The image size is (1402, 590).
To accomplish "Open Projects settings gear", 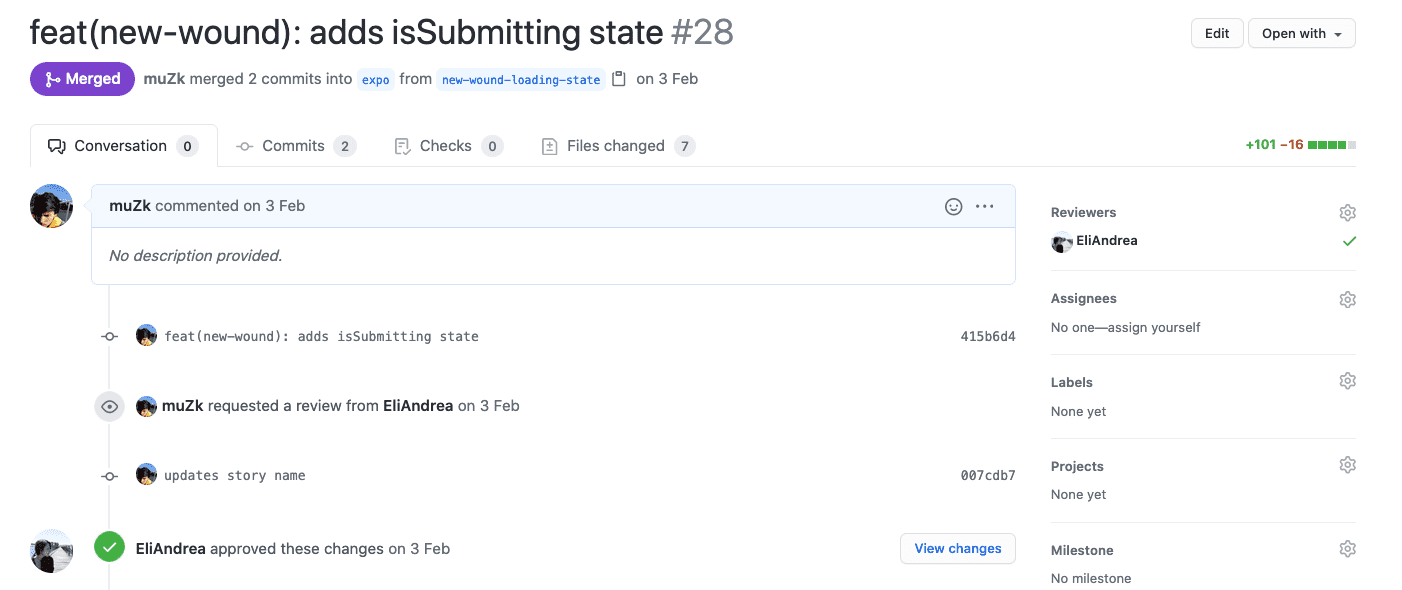I will (1347, 465).
